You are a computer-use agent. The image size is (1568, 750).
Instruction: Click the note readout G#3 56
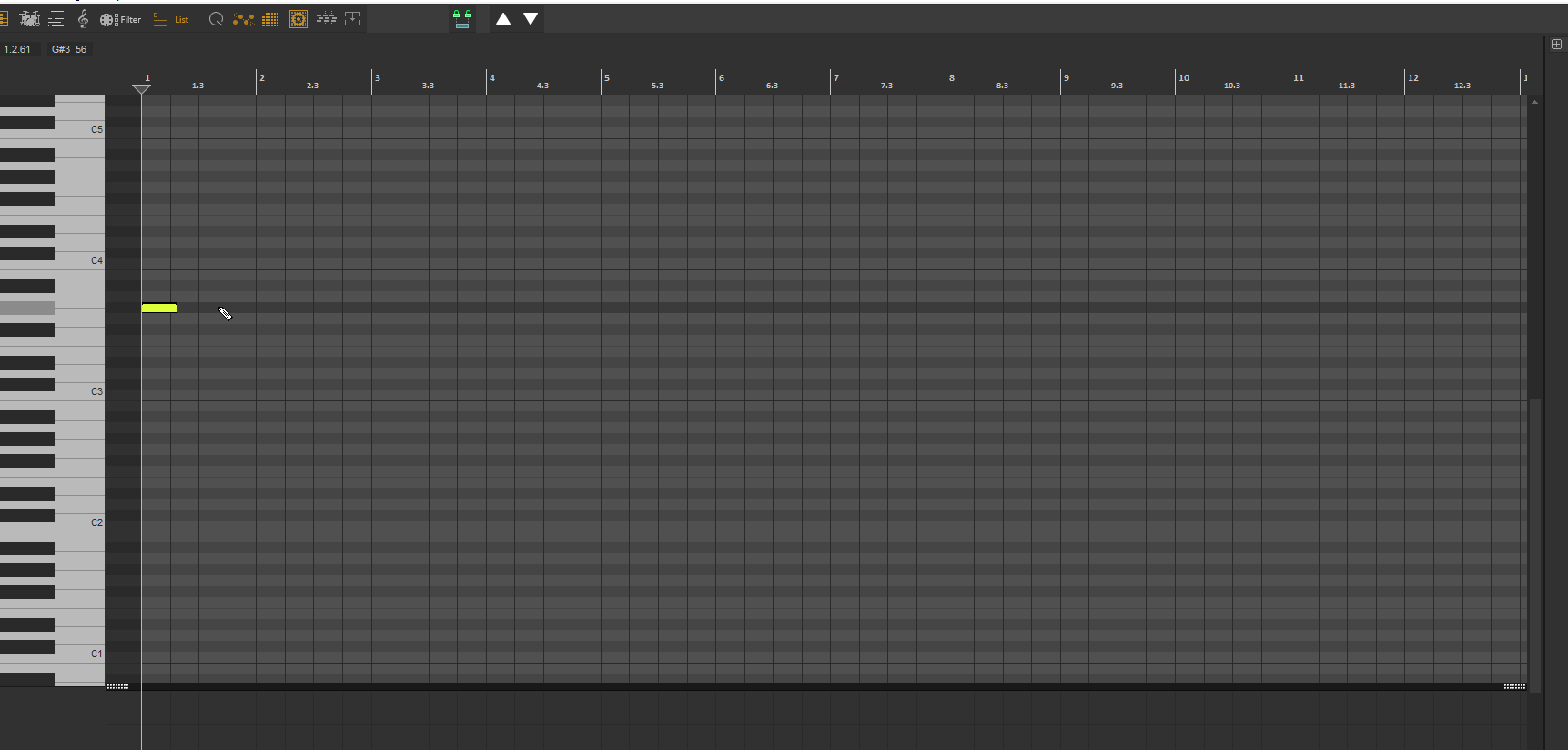tap(69, 49)
